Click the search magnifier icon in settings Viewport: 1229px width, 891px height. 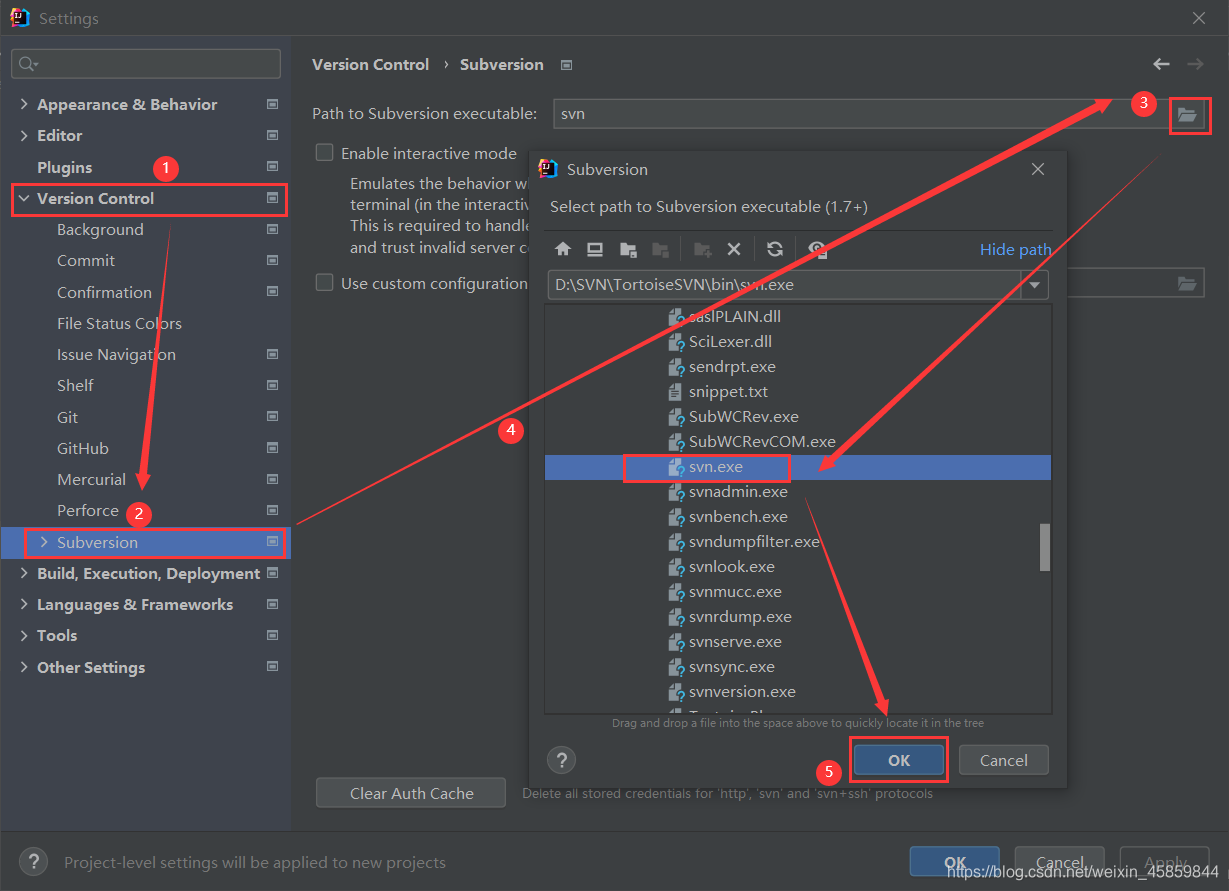pos(27,64)
